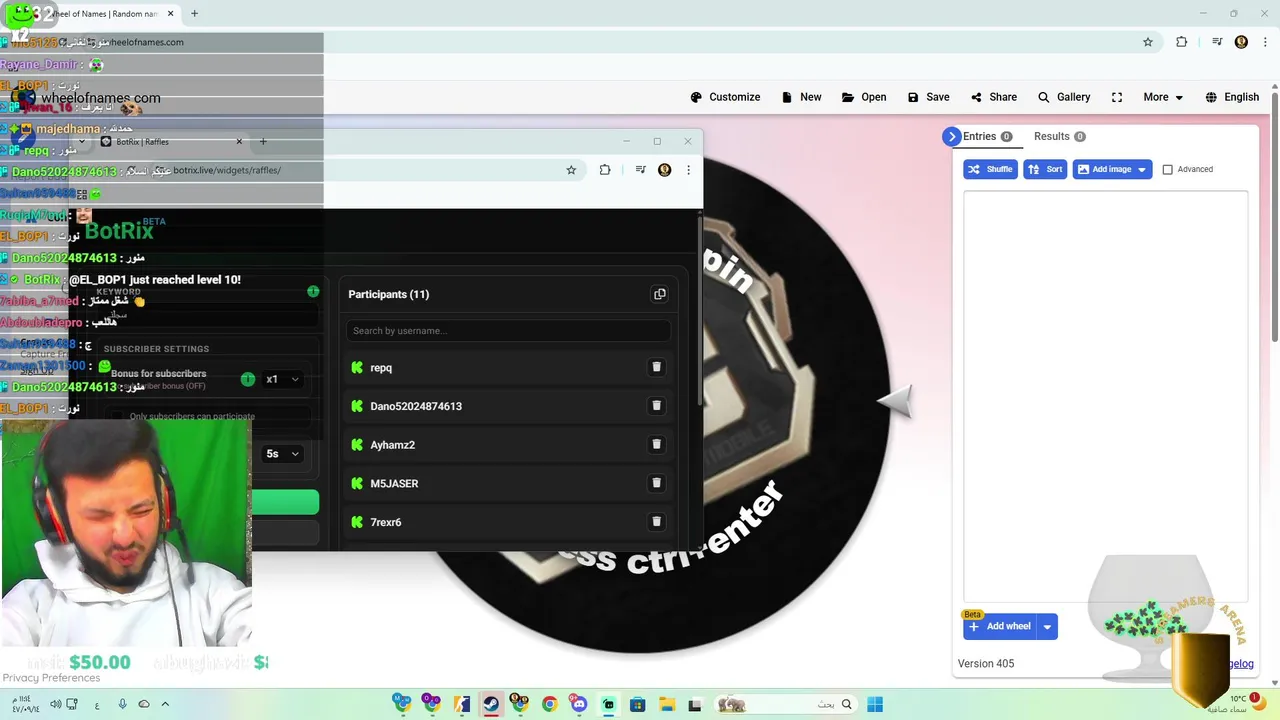Open media control icon in main Chrome toolbar
The width and height of the screenshot is (1280, 720).
[x=1217, y=42]
